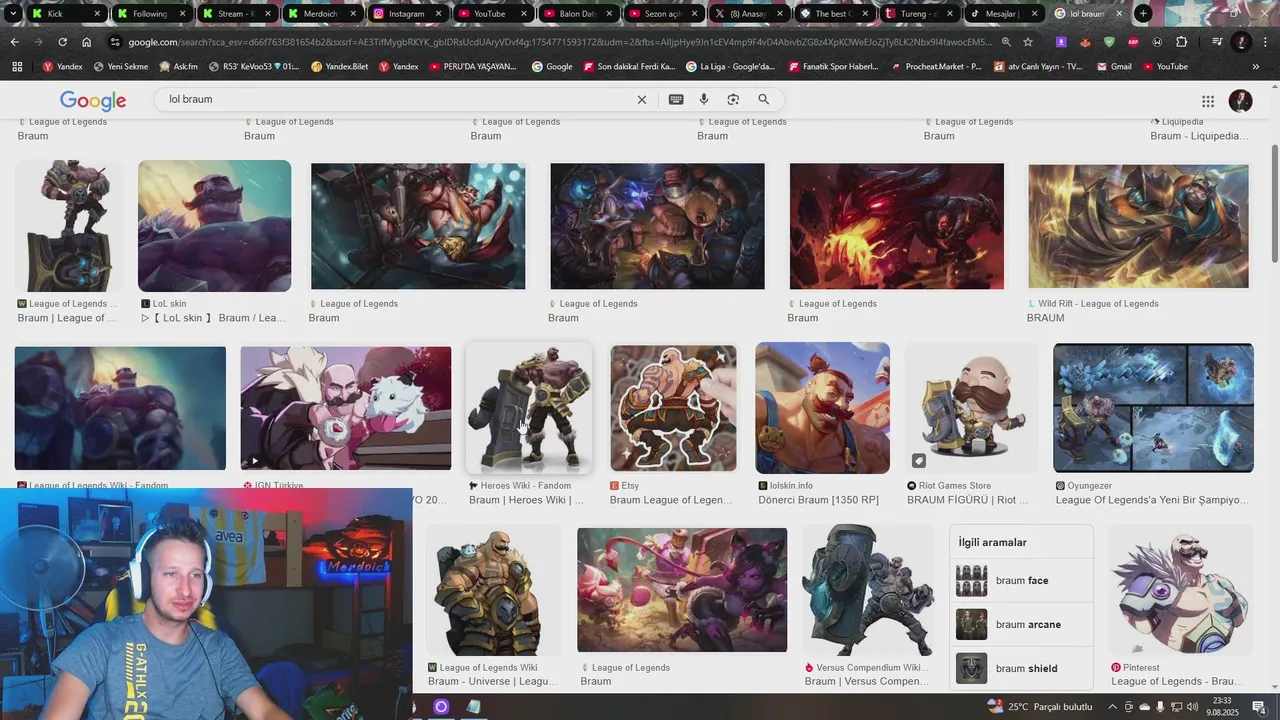Open the Yandex.Bilet bookmark
1280x720 pixels.
click(x=339, y=67)
